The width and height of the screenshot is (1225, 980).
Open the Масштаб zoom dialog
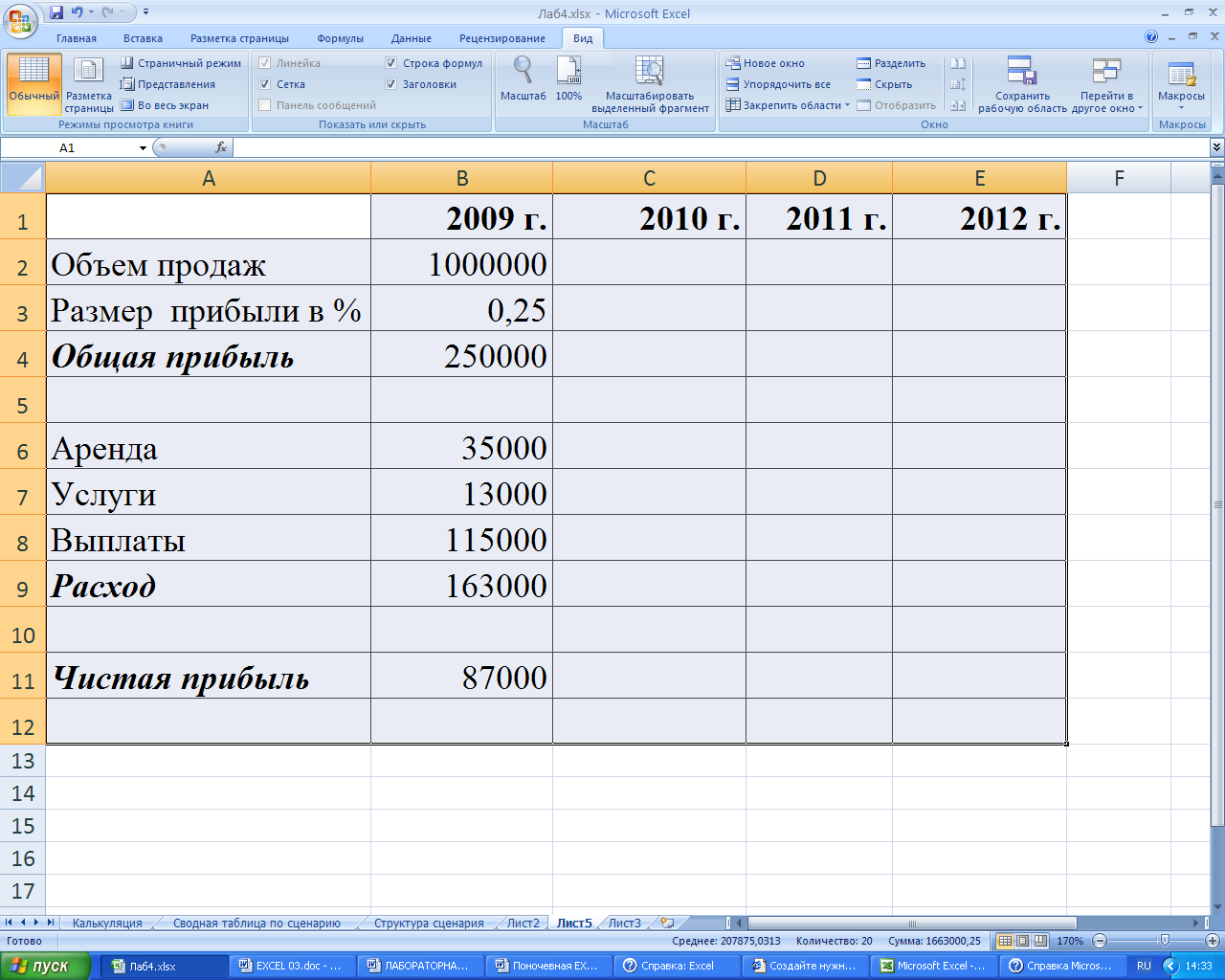coord(523,78)
